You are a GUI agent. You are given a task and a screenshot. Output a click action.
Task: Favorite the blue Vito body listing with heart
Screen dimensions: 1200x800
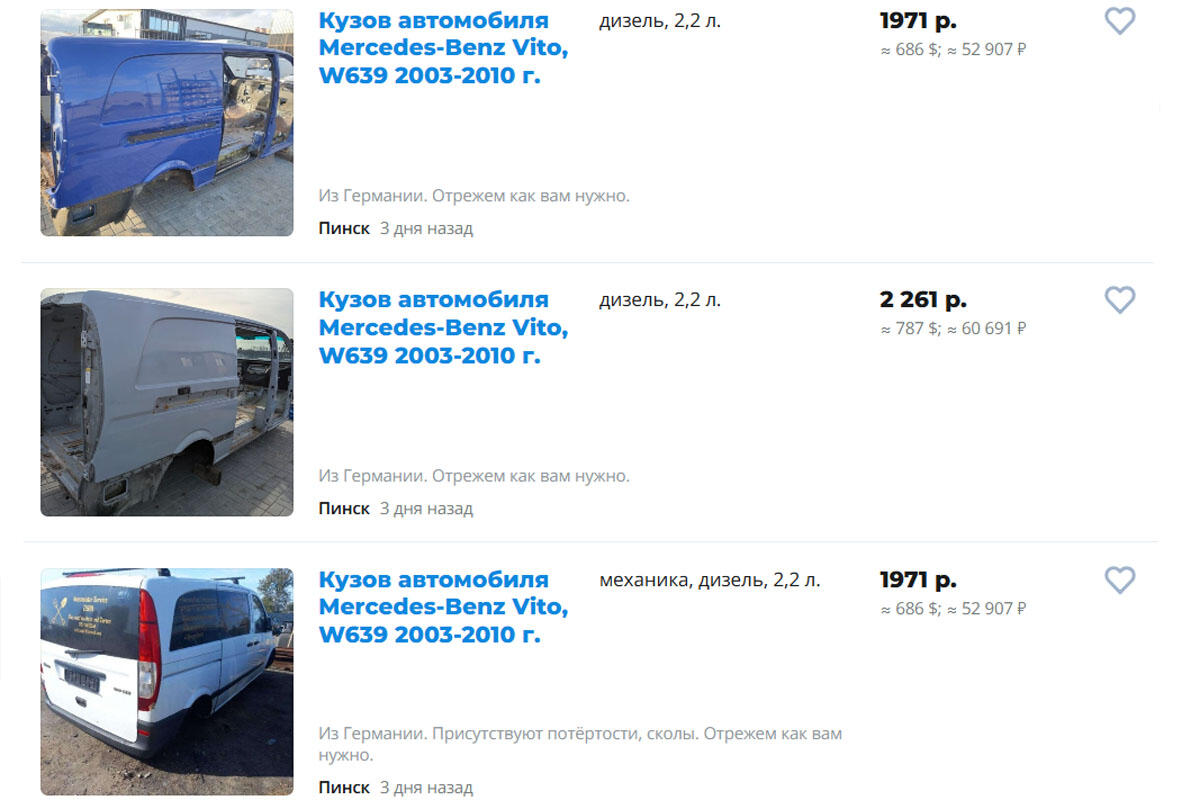click(1120, 20)
